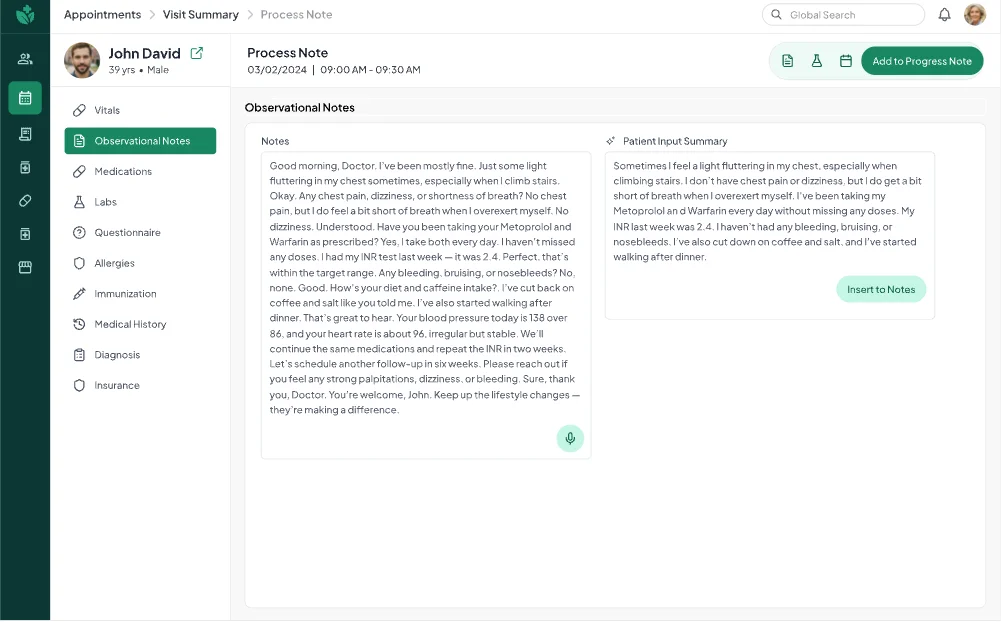Click the Patient Input Summary text
The height and width of the screenshot is (622, 1001).
coord(765,211)
